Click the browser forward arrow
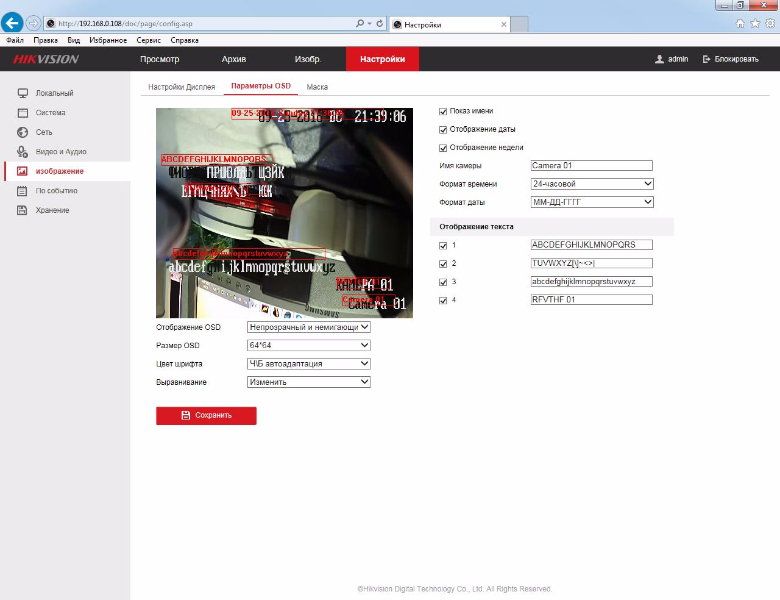The image size is (780, 600). 33,23
